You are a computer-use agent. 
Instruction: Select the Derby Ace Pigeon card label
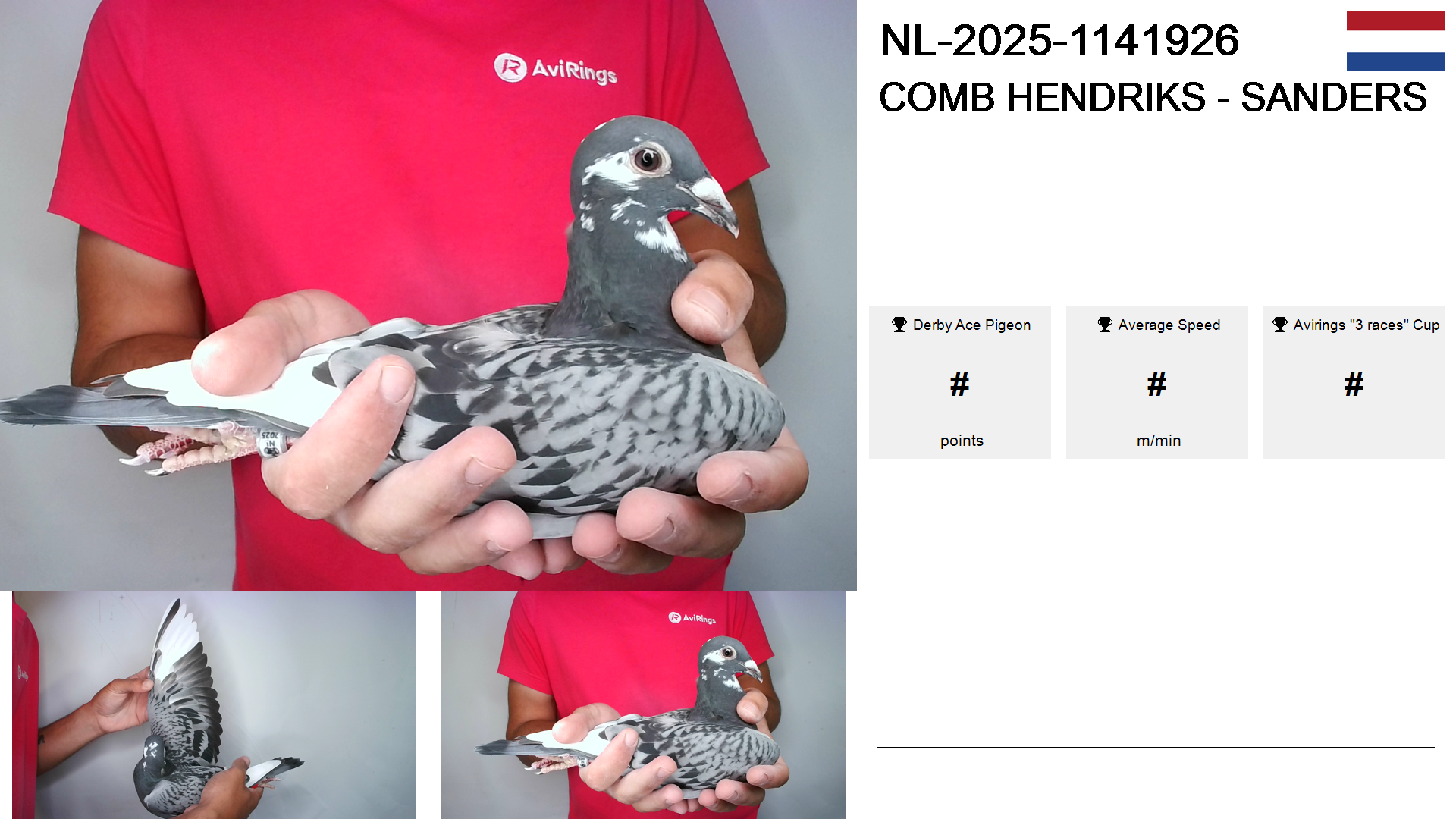971,325
